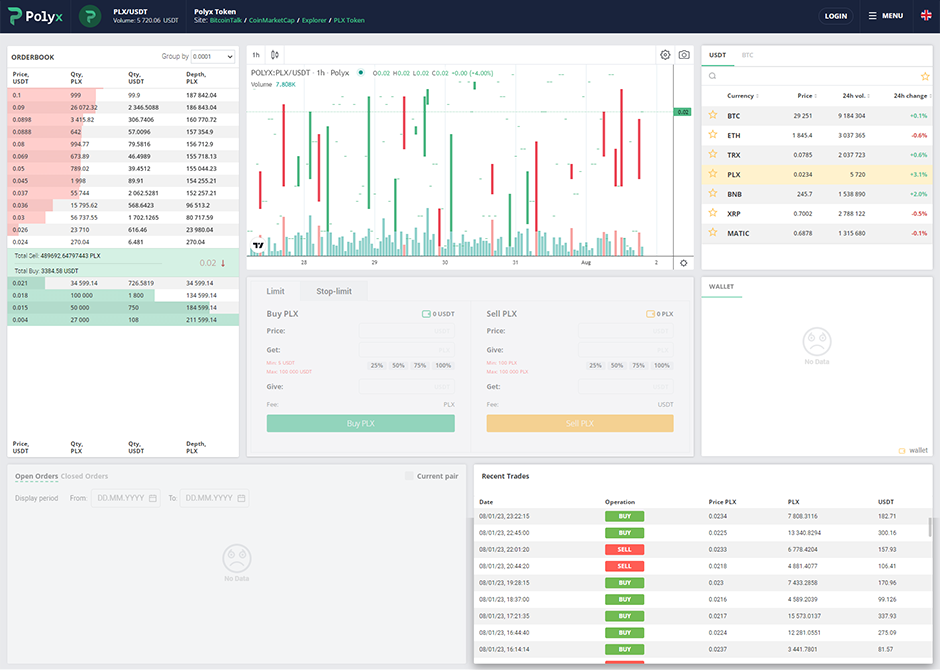Click search magnifier icon in markets panel
The image size is (940, 670).
[712, 76]
